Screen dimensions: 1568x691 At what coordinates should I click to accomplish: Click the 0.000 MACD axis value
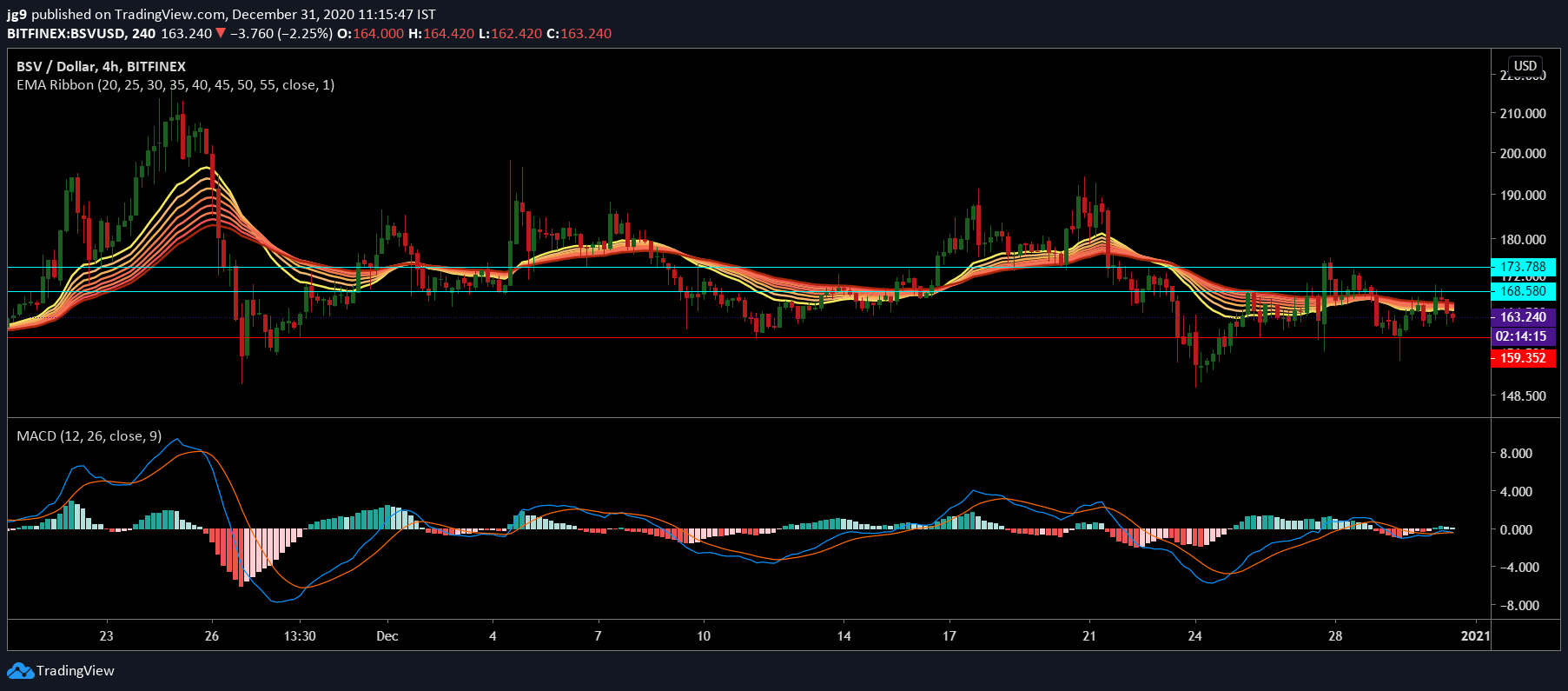pos(1516,529)
